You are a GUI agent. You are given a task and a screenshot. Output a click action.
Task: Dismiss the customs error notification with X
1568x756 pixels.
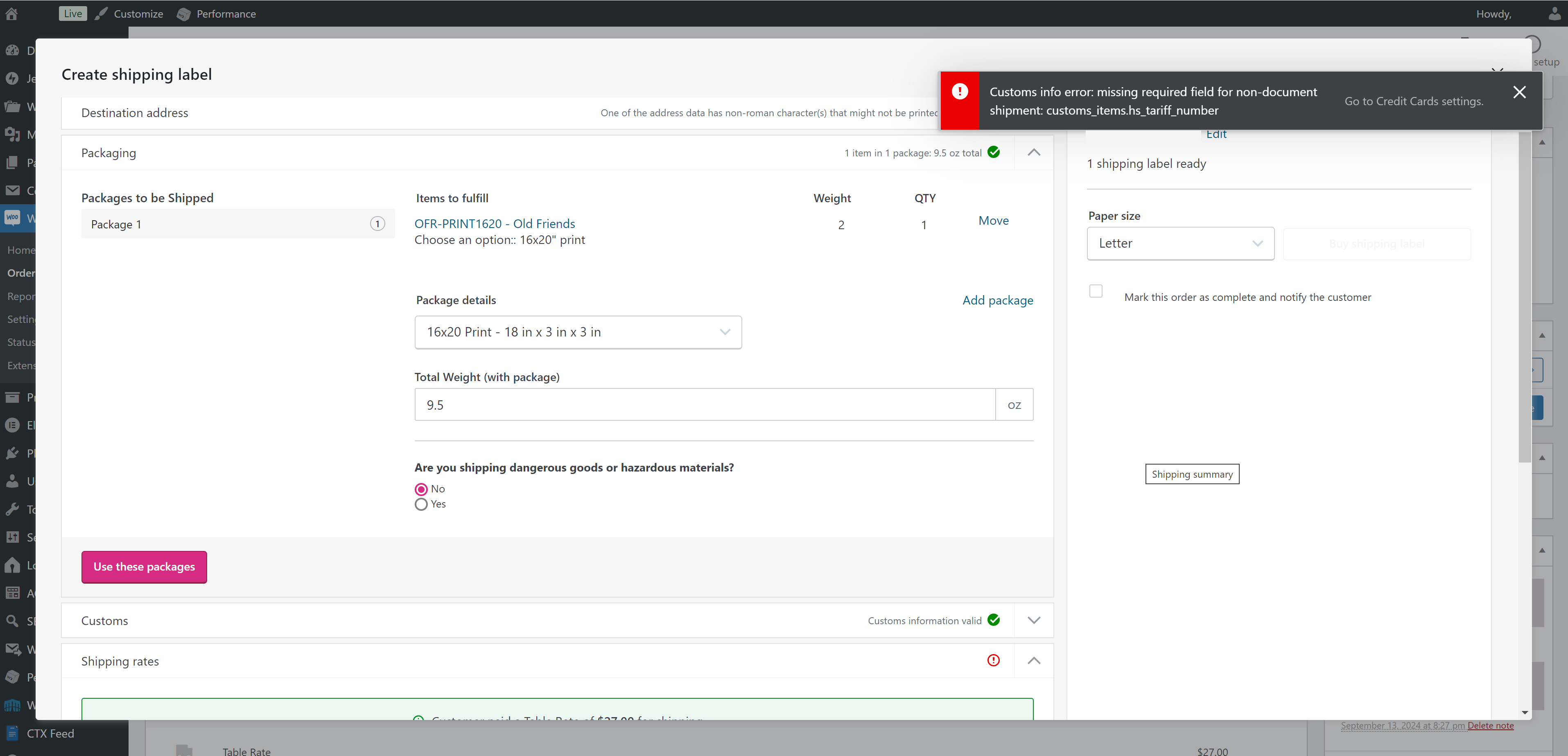(1519, 92)
